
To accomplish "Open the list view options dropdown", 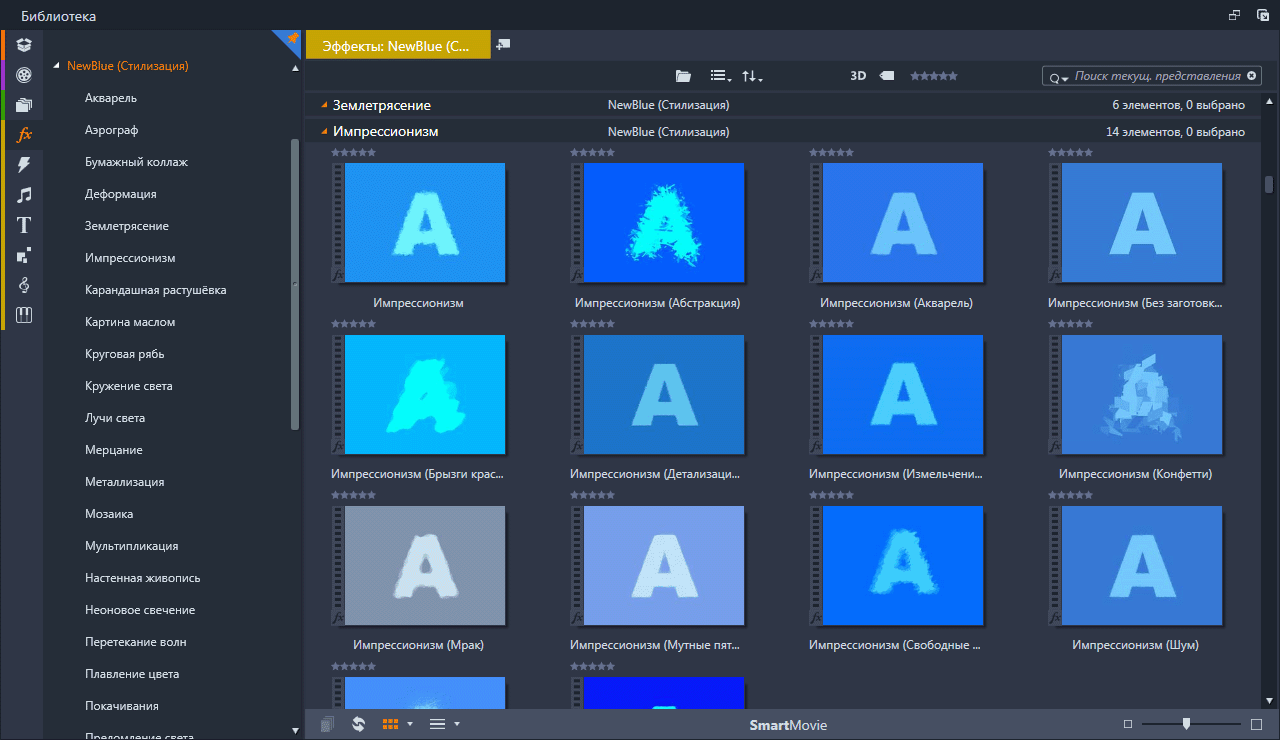I will point(720,76).
